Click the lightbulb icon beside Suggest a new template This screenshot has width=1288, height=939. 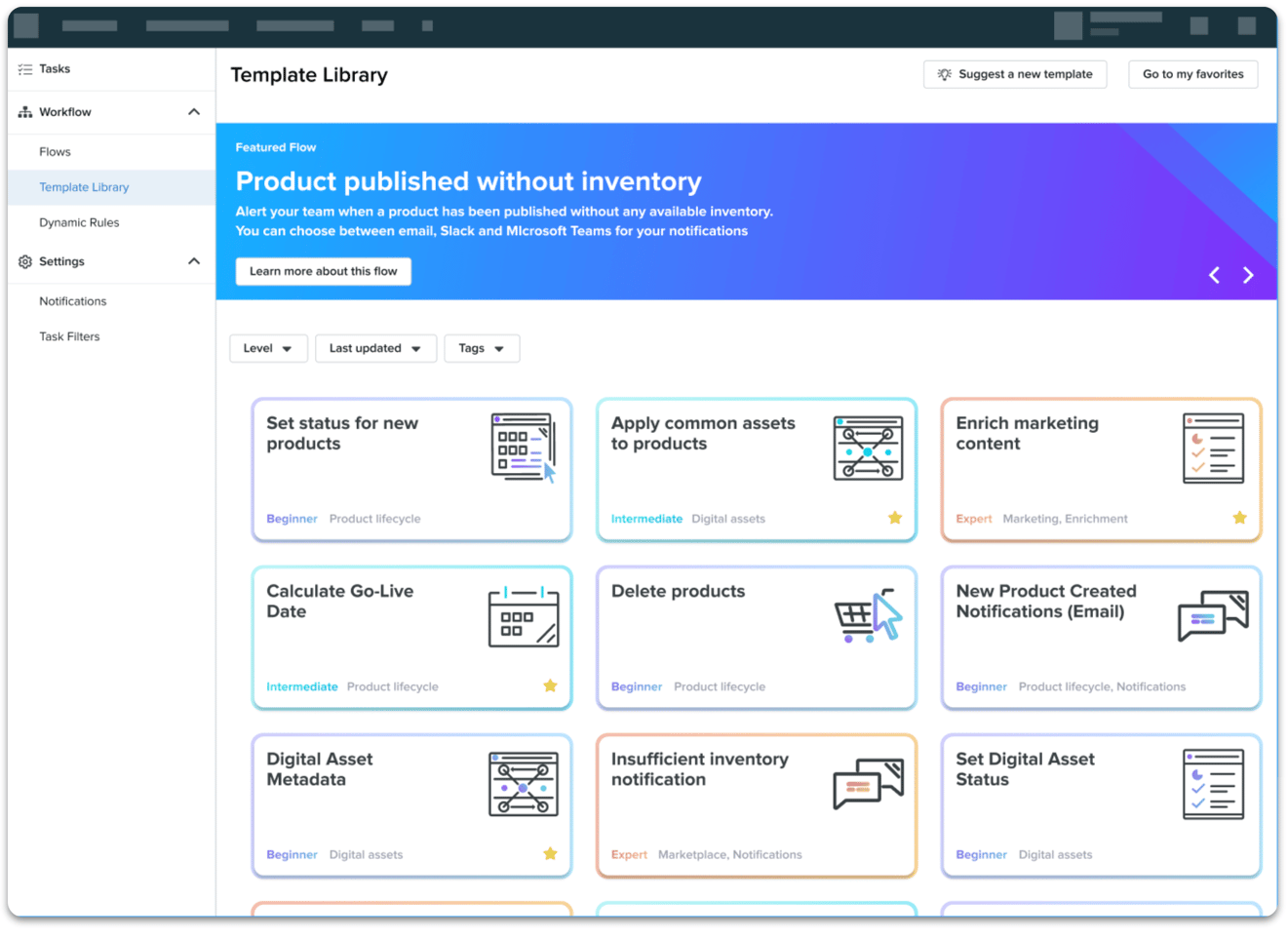tap(944, 74)
